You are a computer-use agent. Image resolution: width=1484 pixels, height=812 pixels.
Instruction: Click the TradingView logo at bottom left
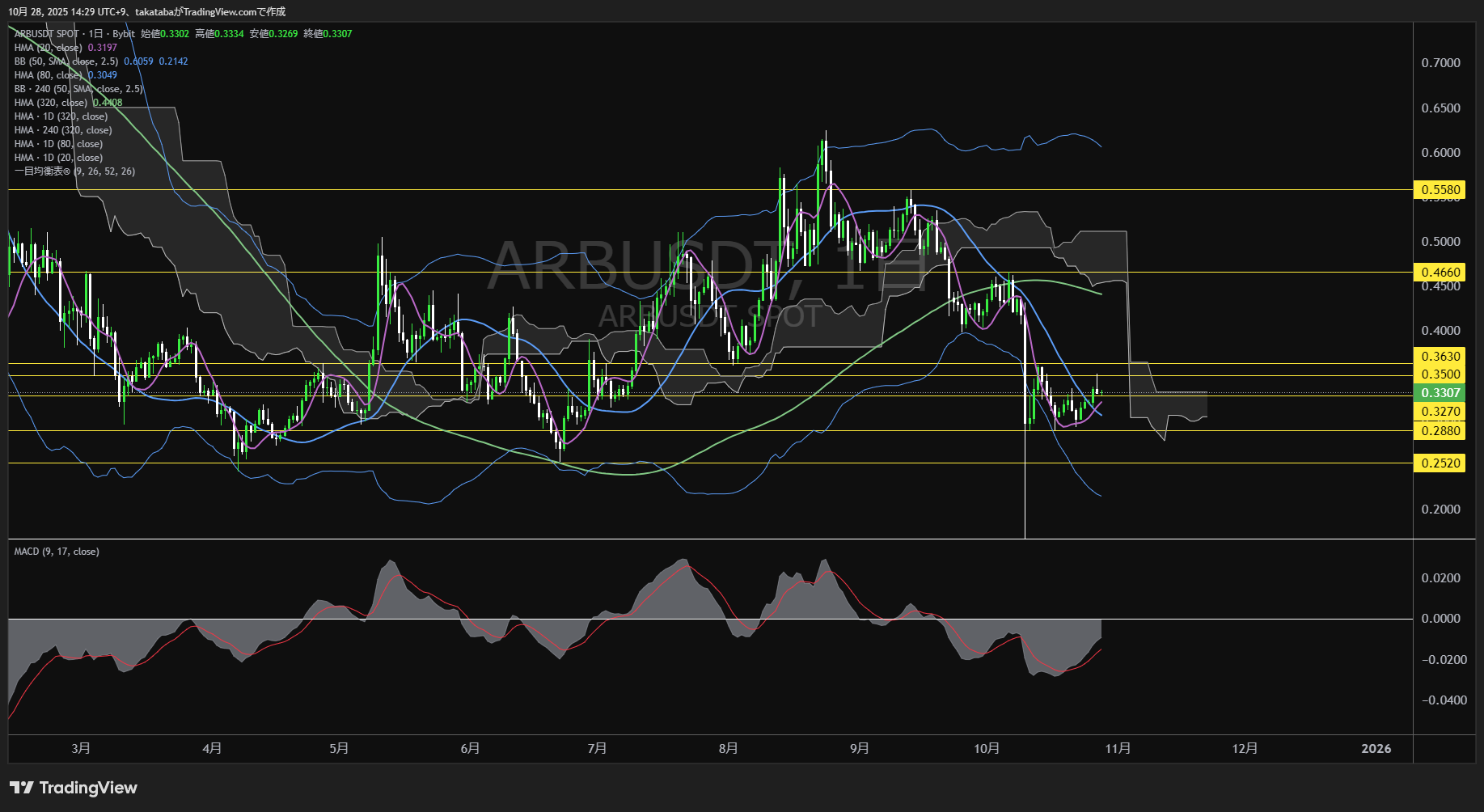tap(74, 788)
